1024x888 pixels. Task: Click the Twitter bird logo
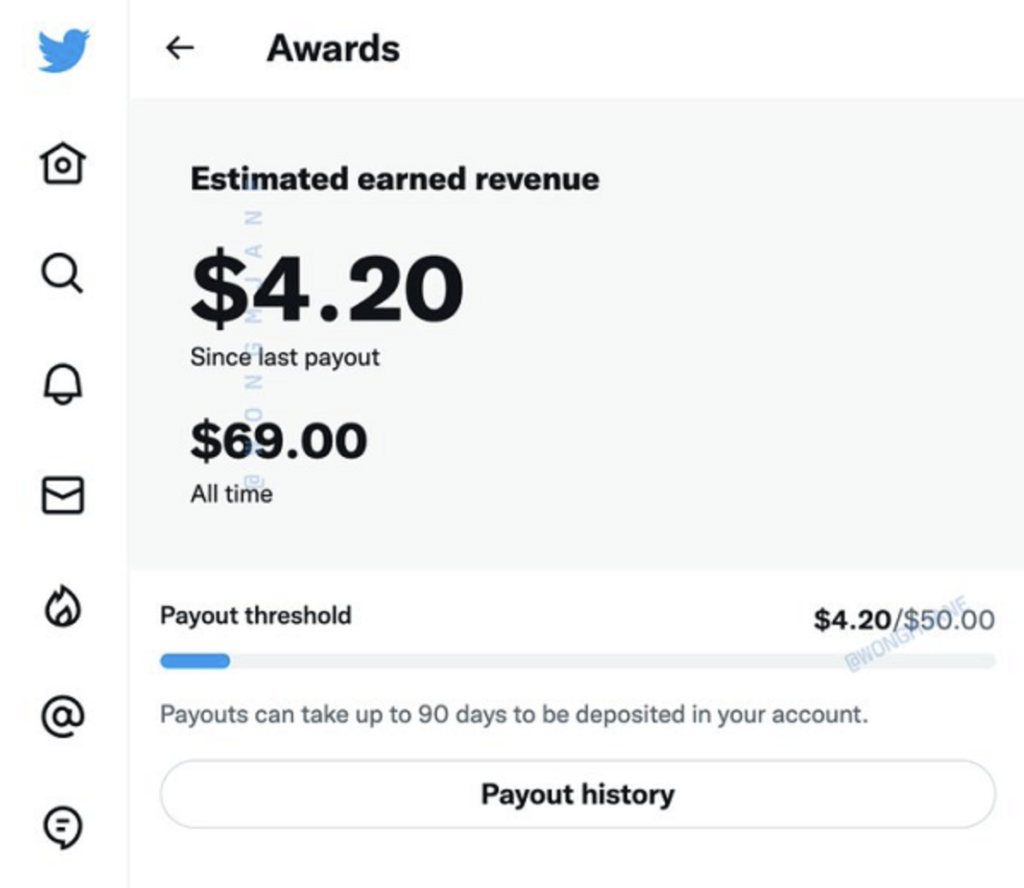pos(63,51)
